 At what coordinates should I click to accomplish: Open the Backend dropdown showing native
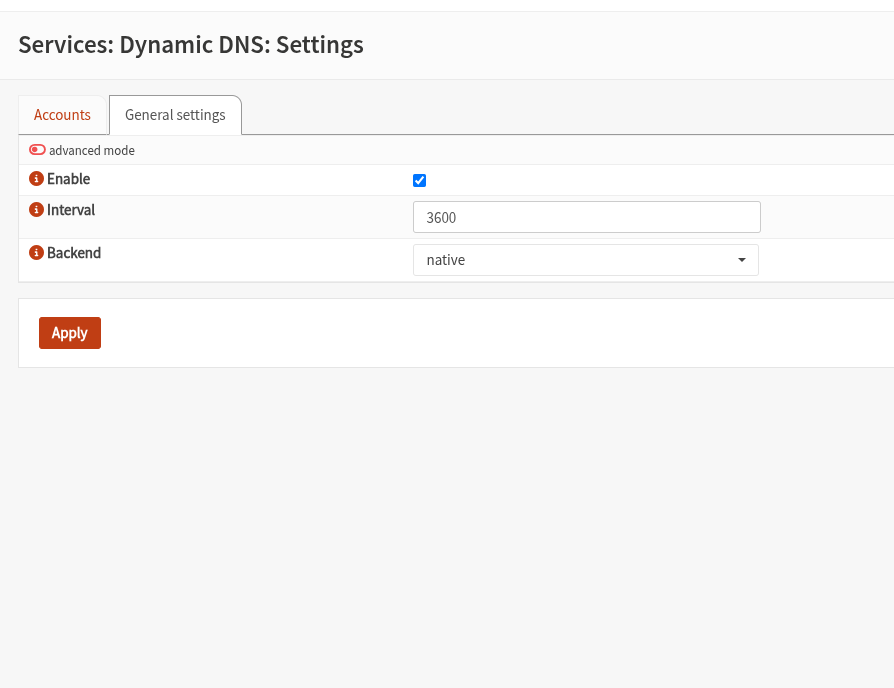[x=586, y=260]
